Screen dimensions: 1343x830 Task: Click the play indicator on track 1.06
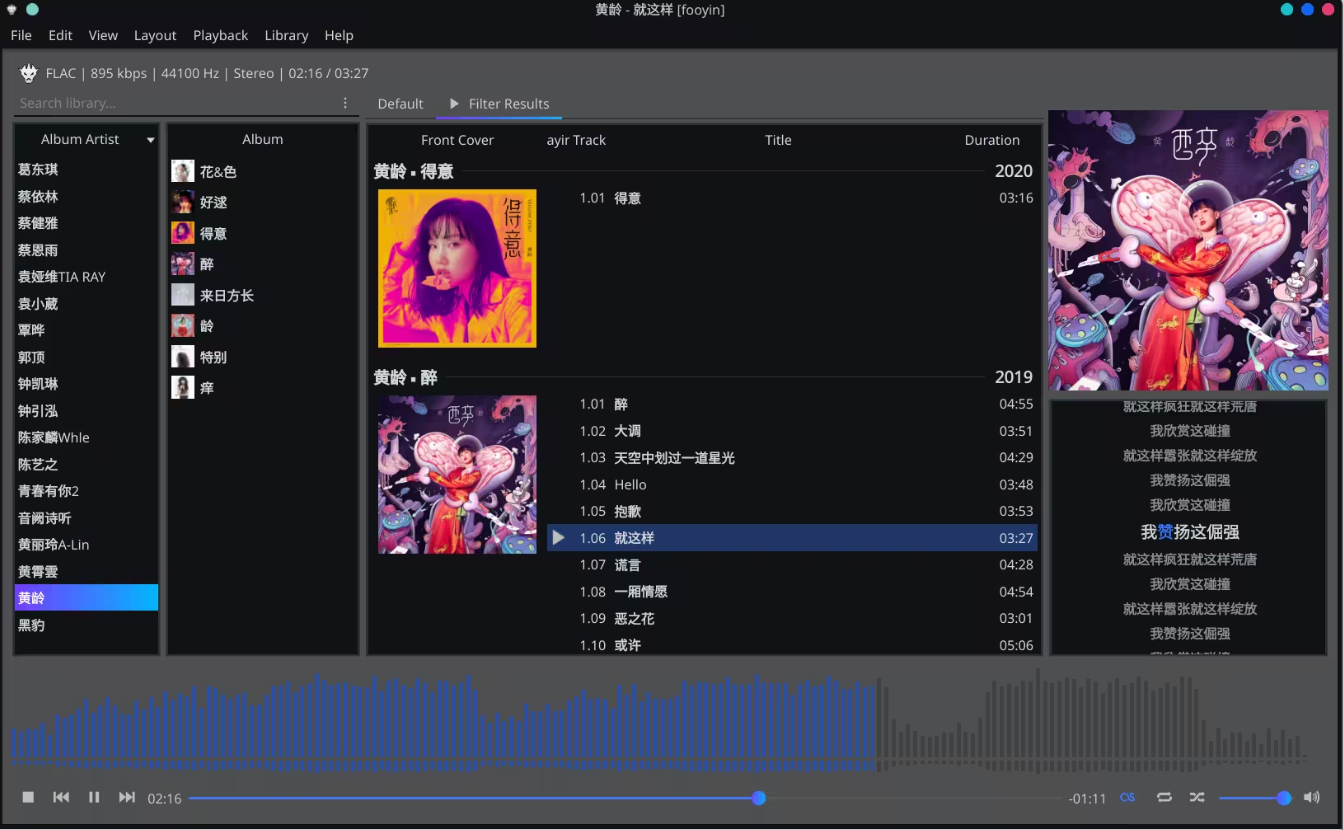tap(559, 538)
